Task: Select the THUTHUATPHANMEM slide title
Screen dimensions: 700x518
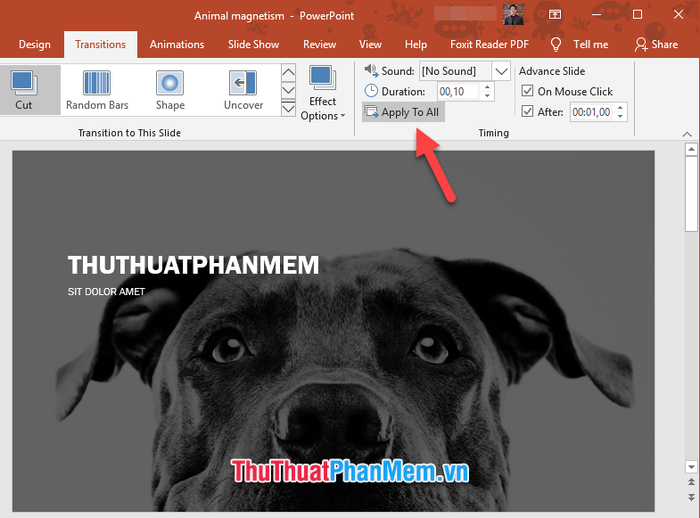Action: [193, 265]
